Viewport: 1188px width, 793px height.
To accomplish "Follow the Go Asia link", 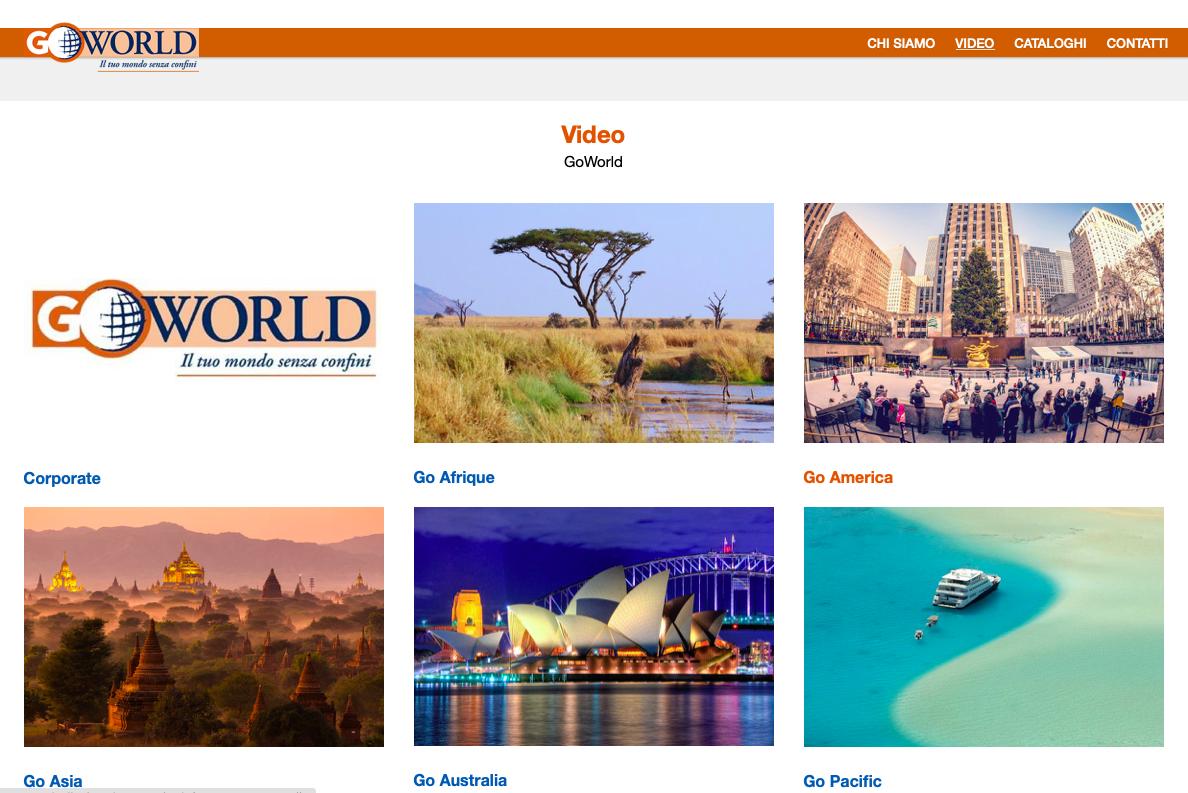I will [x=53, y=781].
